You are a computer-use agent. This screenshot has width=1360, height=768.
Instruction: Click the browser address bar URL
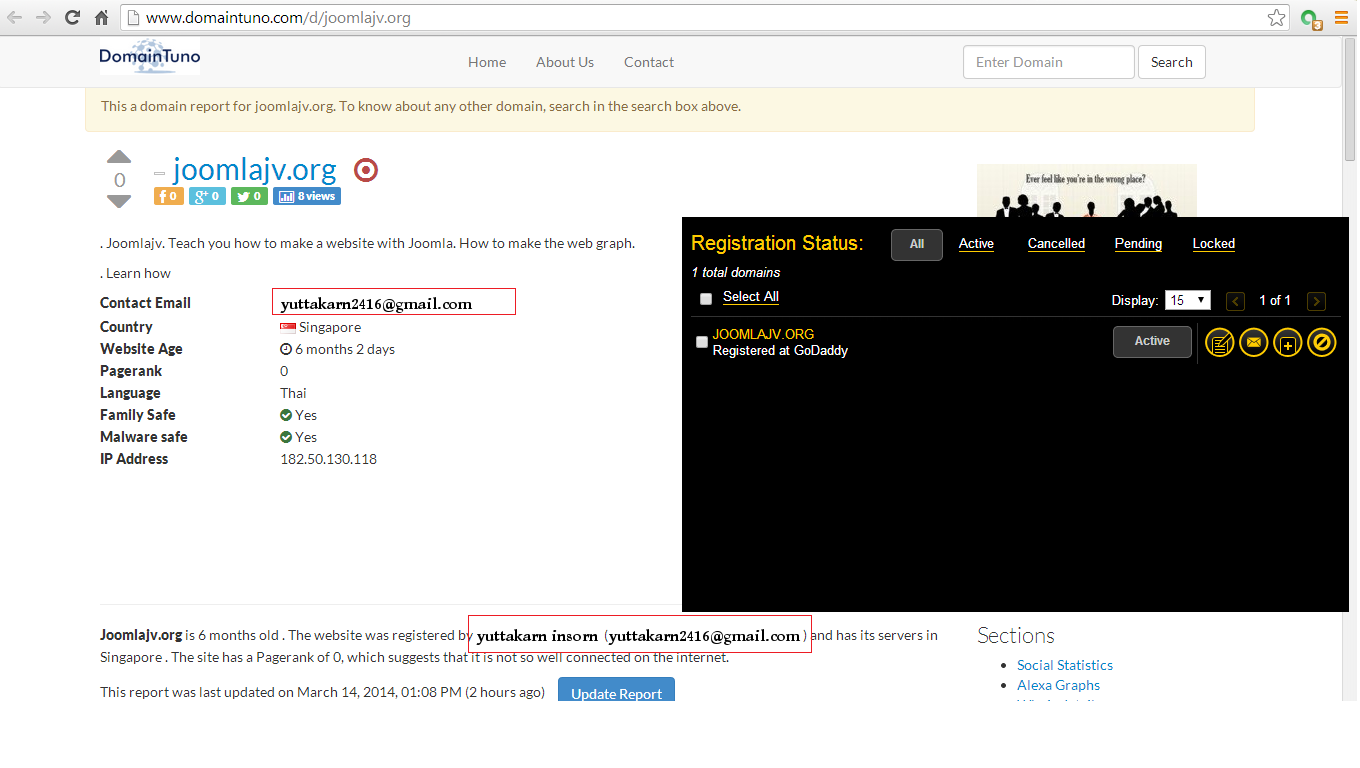tap(278, 18)
